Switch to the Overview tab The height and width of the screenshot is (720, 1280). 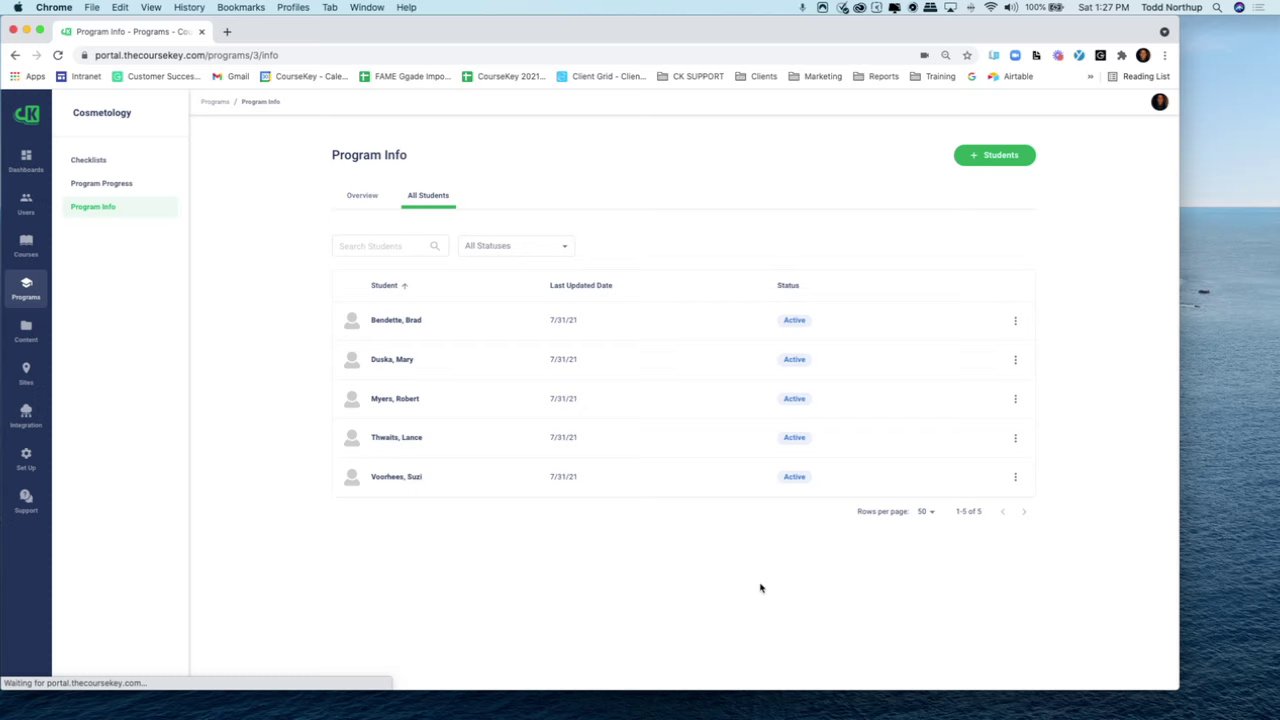pos(362,196)
